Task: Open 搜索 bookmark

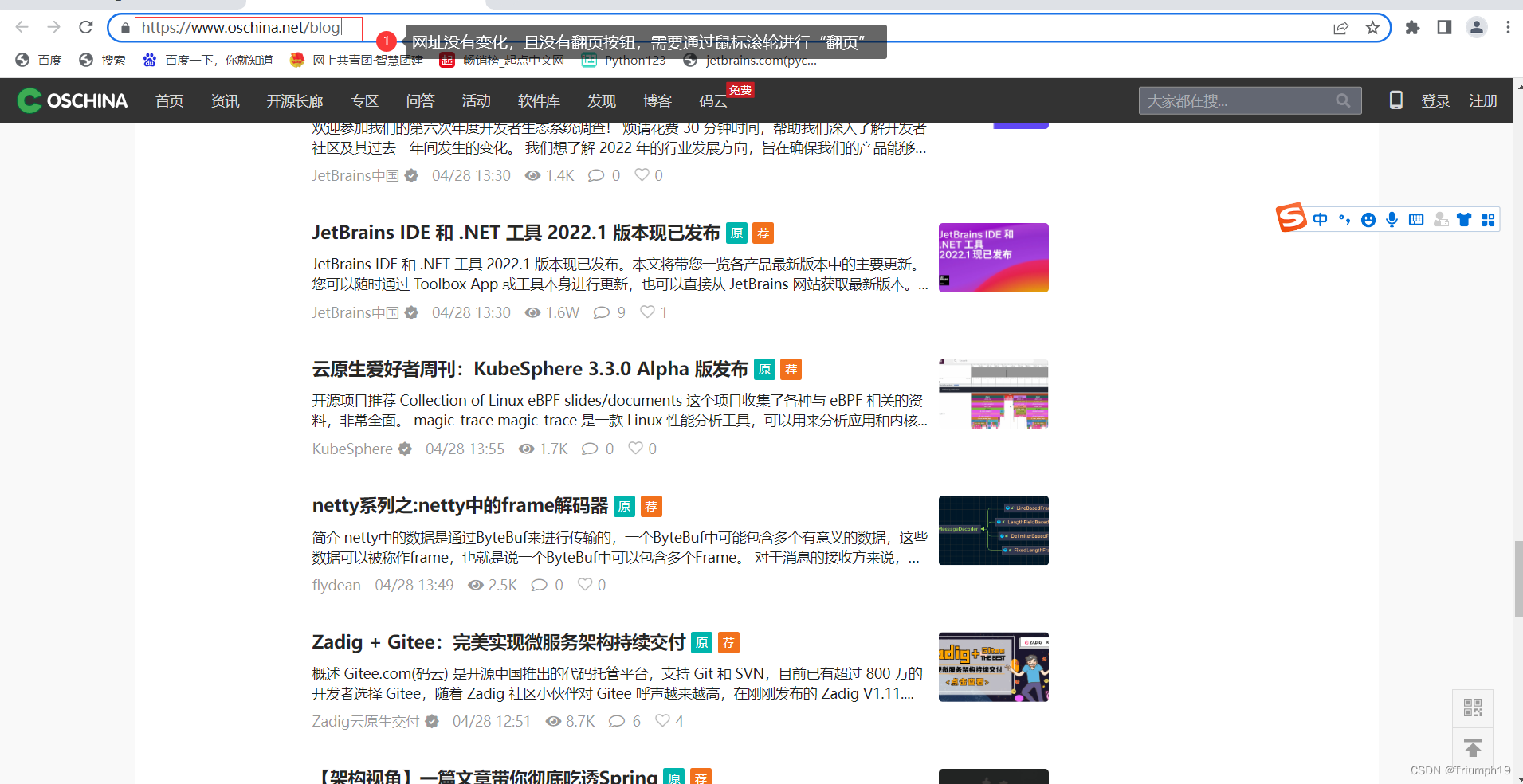Action: 103,60
